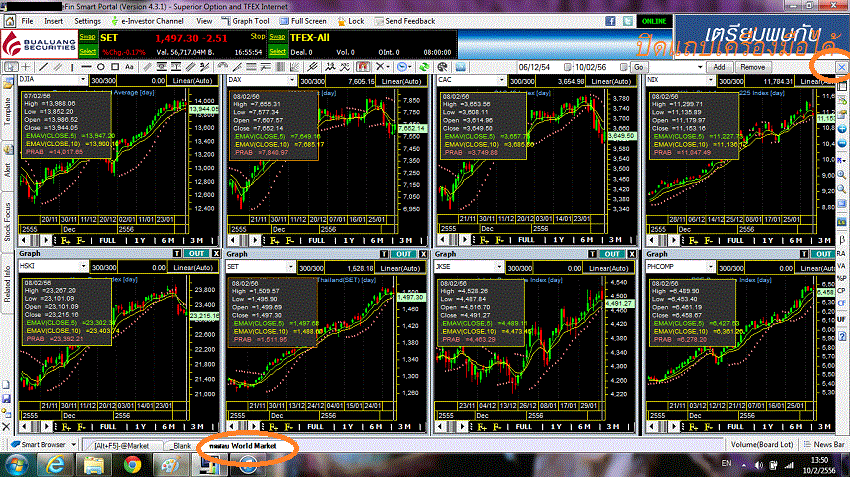850x477 pixels.
Task: Open the color palette toolbar icon
Action: [x=442, y=67]
